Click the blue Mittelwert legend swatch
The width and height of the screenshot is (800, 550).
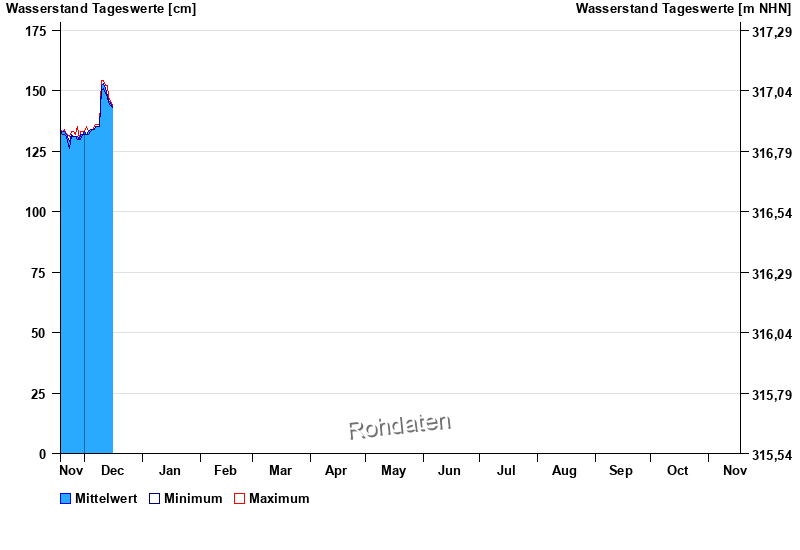point(66,498)
